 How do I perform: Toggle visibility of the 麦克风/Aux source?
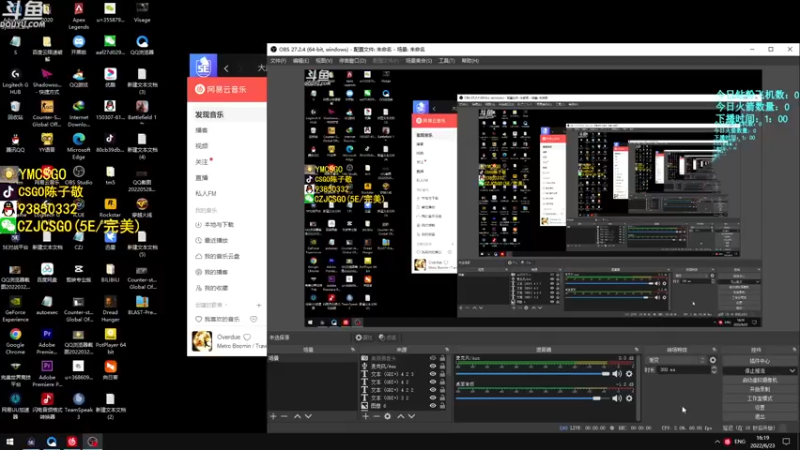tap(433, 366)
